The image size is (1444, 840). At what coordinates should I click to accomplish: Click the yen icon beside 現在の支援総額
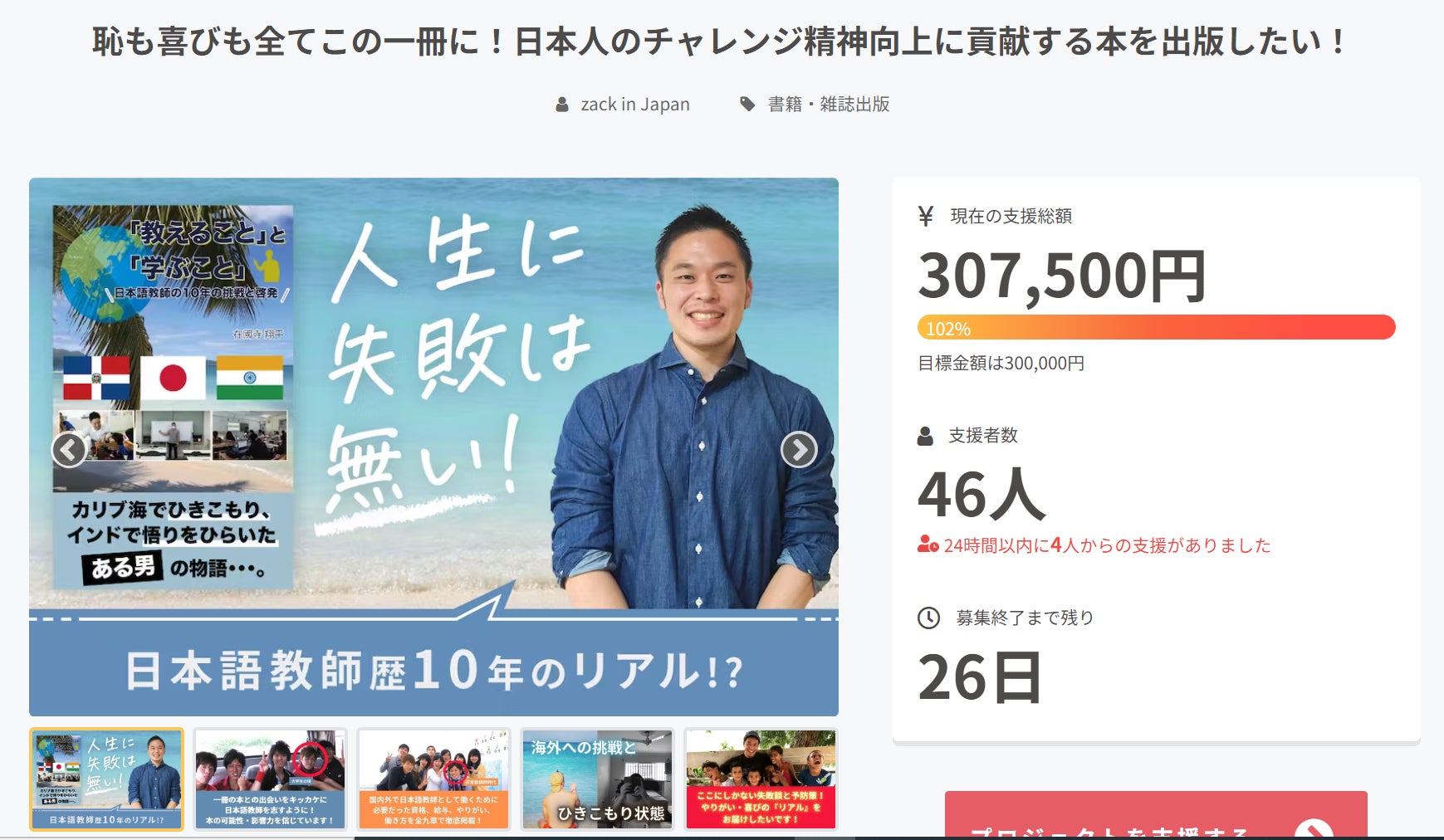(x=926, y=217)
